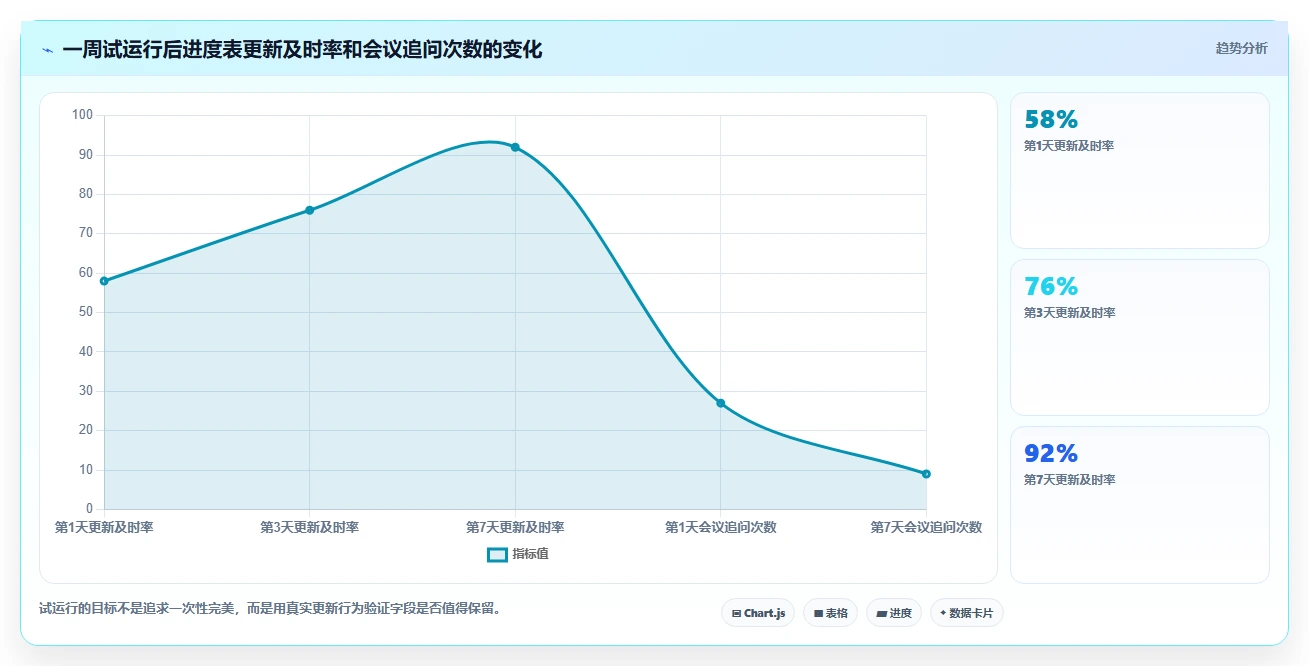
Task: Click the y-axis value 0
Action: tap(89, 509)
